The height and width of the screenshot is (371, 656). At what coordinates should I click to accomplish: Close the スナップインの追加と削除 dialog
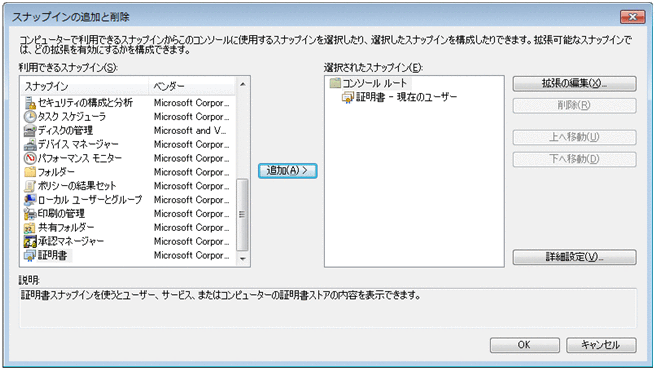click(633, 17)
